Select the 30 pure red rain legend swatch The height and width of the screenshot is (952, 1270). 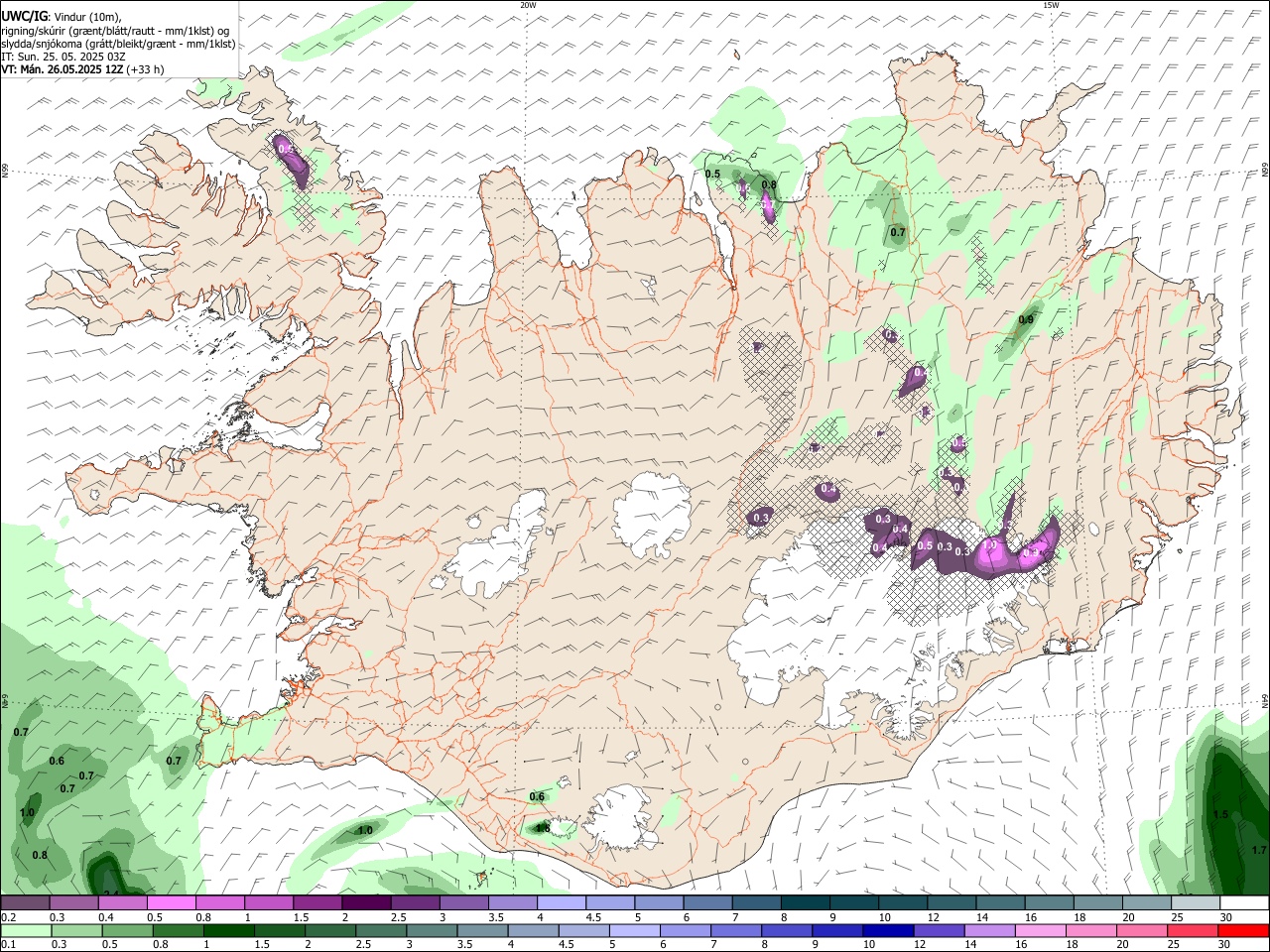[x=1243, y=930]
